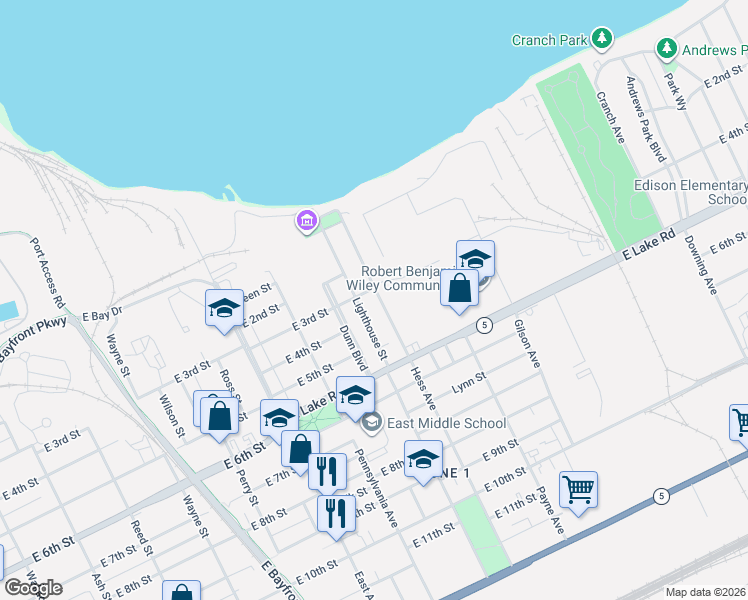
Task: Click the route 5 shield on the lower highway
Action: point(661,497)
